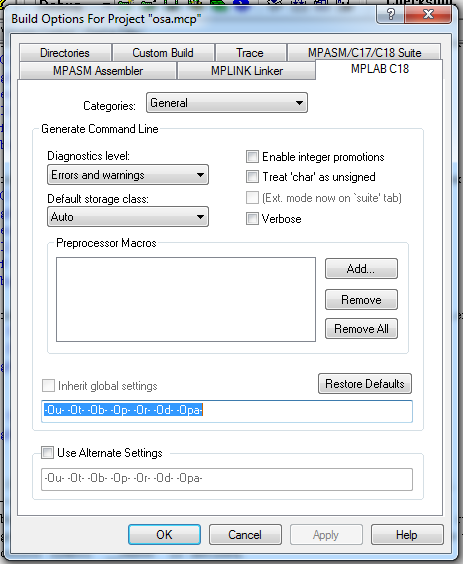
Task: Enable integer promotions checkbox
Action: coord(252,157)
